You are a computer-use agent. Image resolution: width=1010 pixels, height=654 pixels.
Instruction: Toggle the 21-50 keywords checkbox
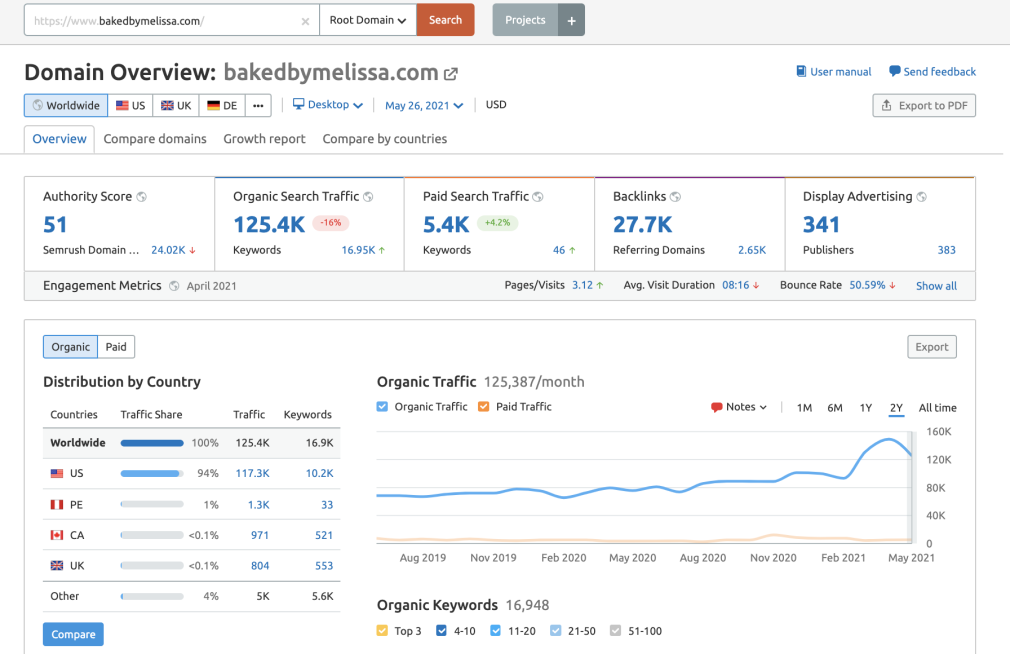[x=555, y=631]
